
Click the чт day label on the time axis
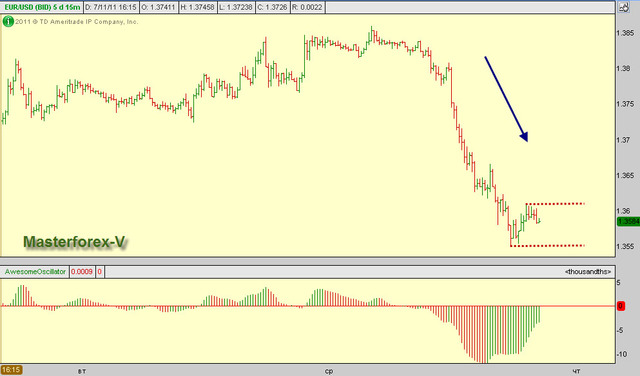(576, 371)
